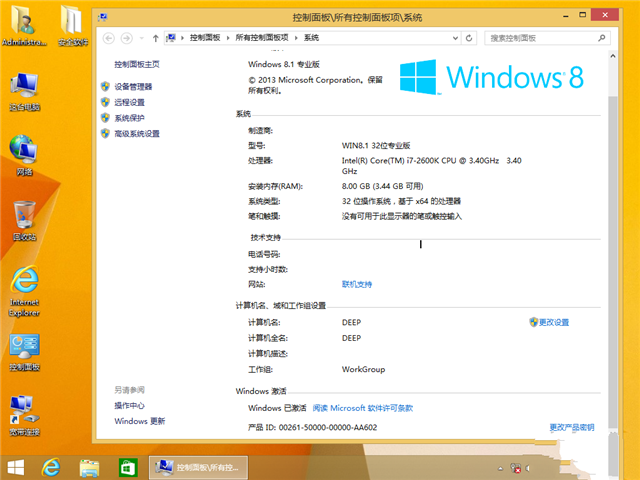
Task: Click the WIN8.1 32位专业版 model text
Action: coord(376,146)
